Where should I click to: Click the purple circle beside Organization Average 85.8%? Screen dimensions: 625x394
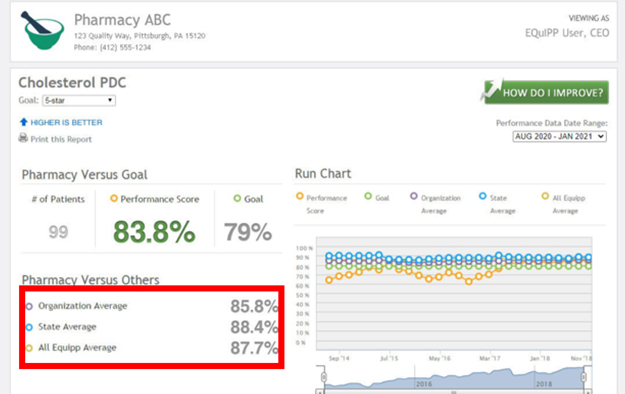(x=29, y=306)
